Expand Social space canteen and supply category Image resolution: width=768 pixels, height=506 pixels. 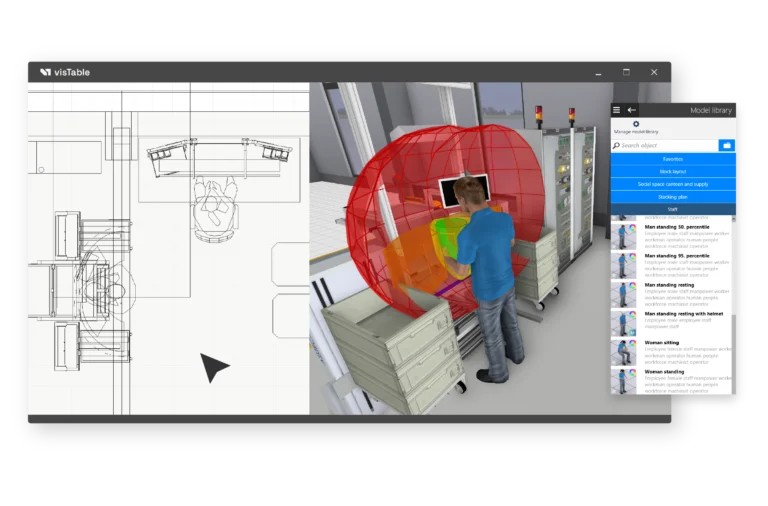(673, 184)
